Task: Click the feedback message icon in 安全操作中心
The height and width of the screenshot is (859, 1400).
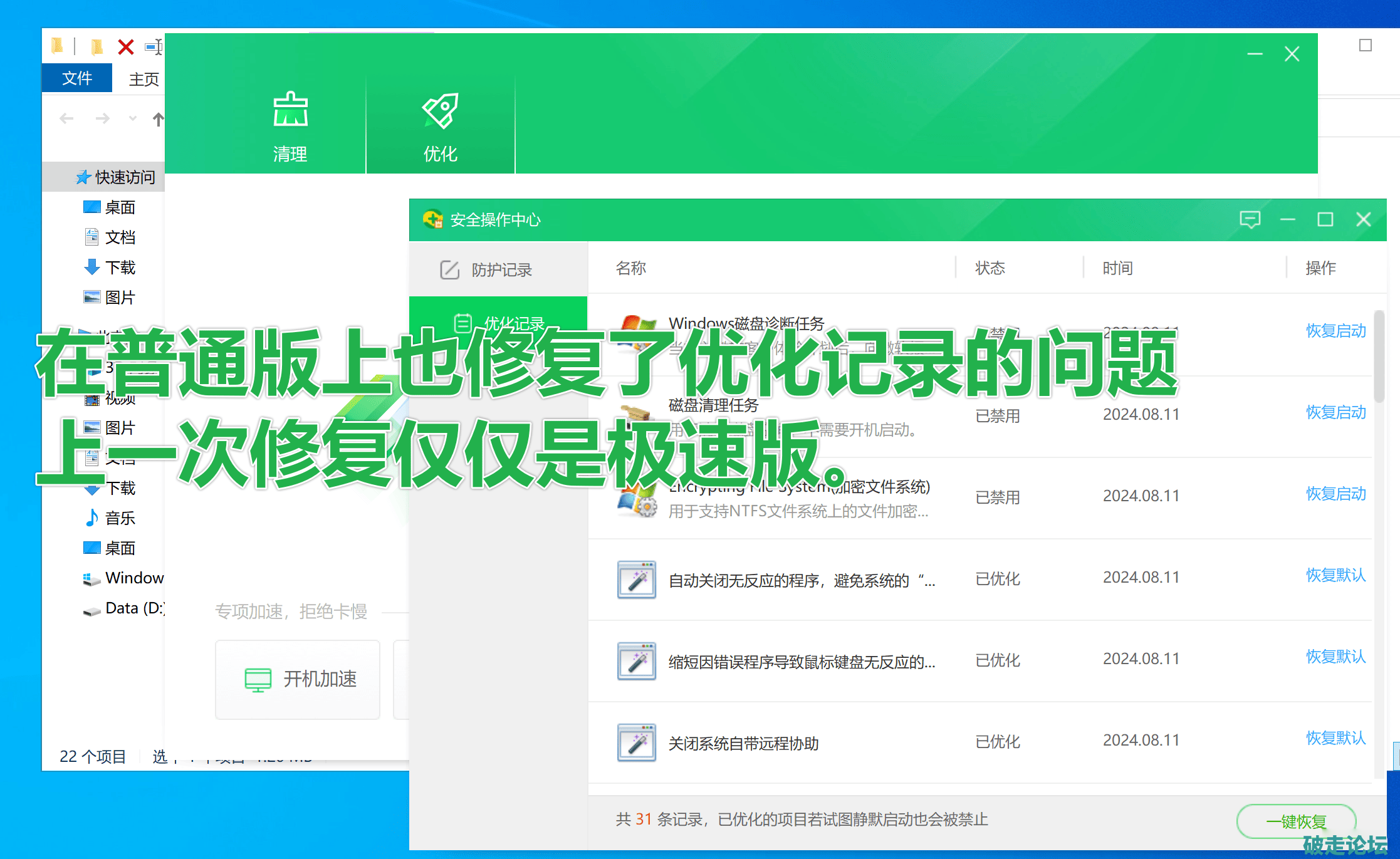Action: (1250, 220)
